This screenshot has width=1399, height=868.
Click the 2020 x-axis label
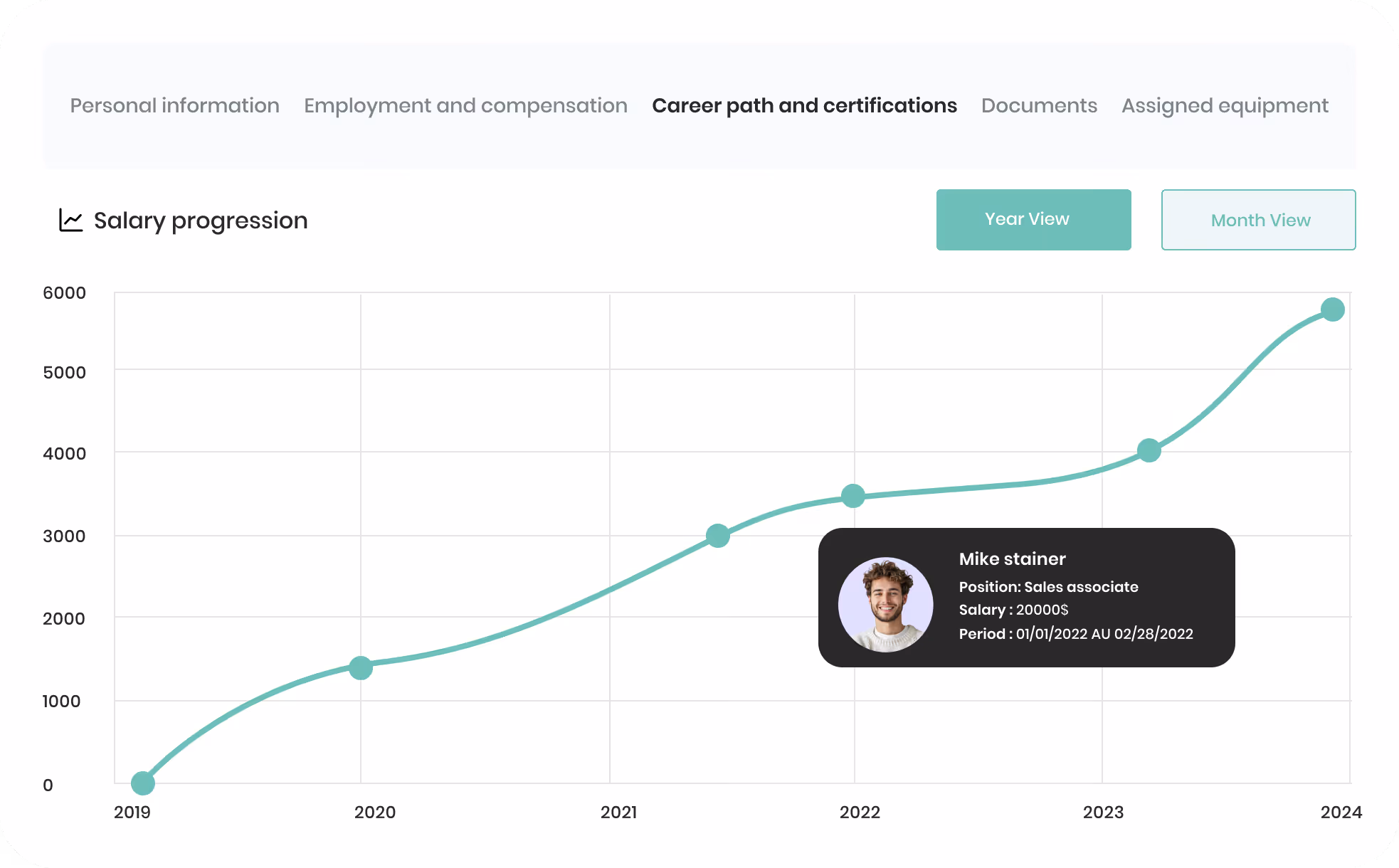coord(375,812)
